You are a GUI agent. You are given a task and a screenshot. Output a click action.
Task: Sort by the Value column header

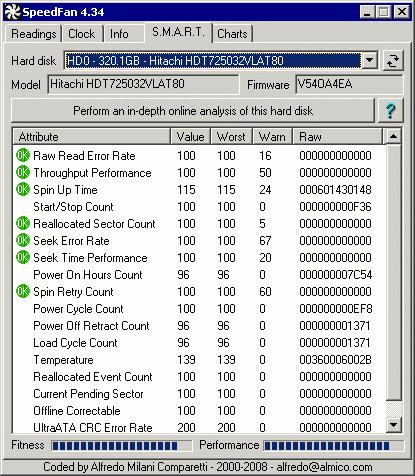[x=191, y=137]
